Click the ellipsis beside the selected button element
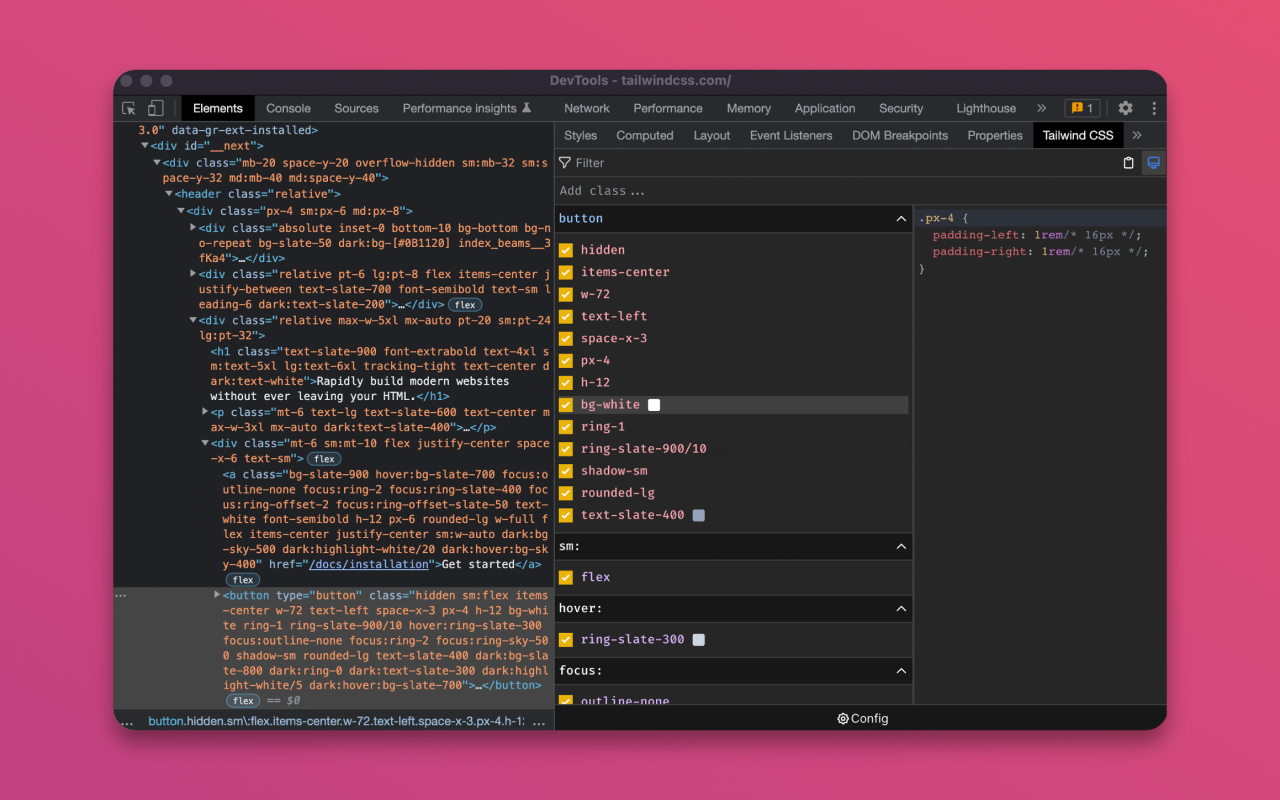Screen dimensions: 1280x800 121,595
